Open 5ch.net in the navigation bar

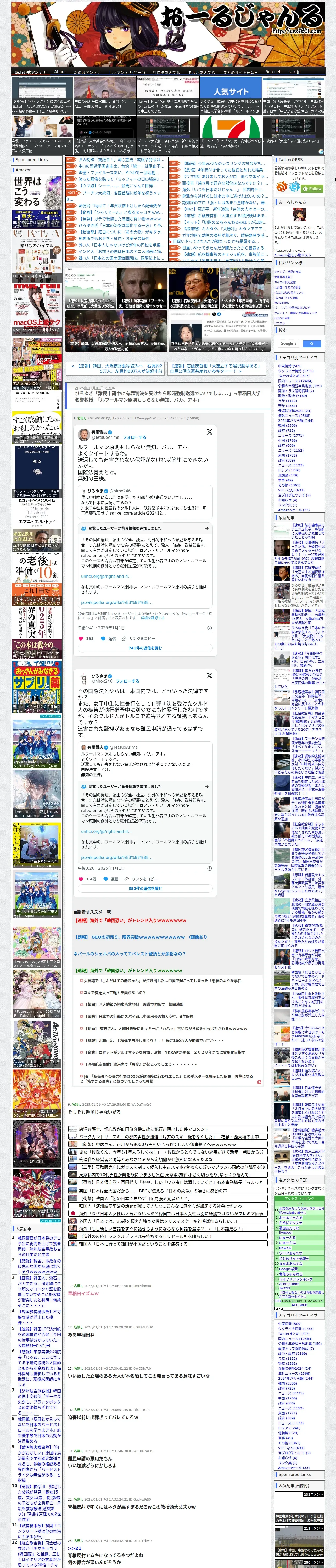point(273,72)
